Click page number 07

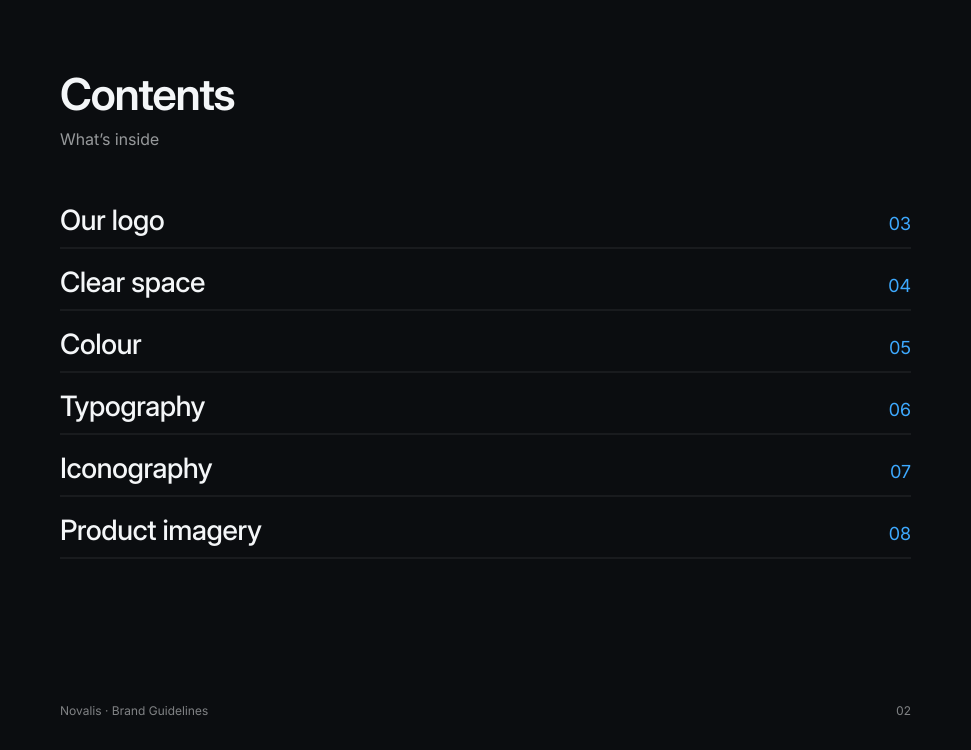(x=900, y=471)
